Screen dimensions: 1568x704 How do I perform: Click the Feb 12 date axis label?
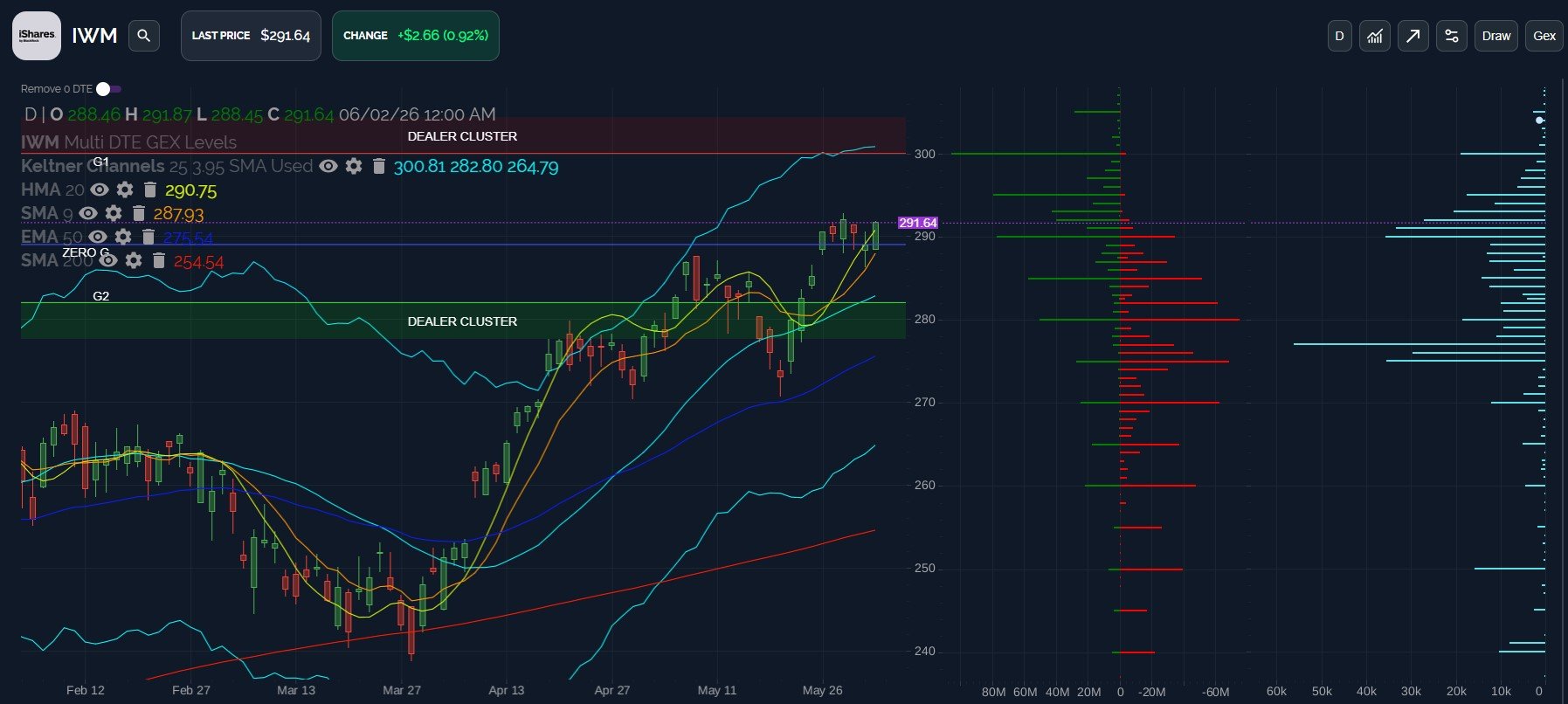[x=86, y=690]
